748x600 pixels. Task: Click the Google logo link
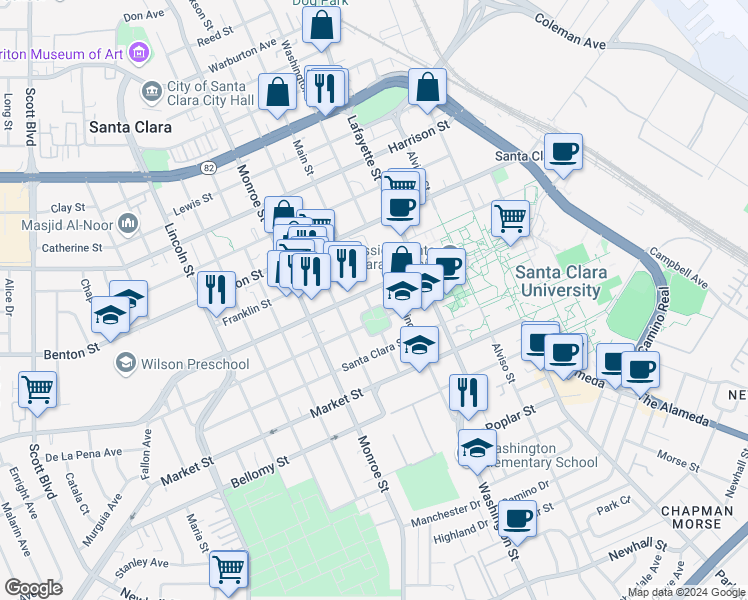(x=33, y=588)
